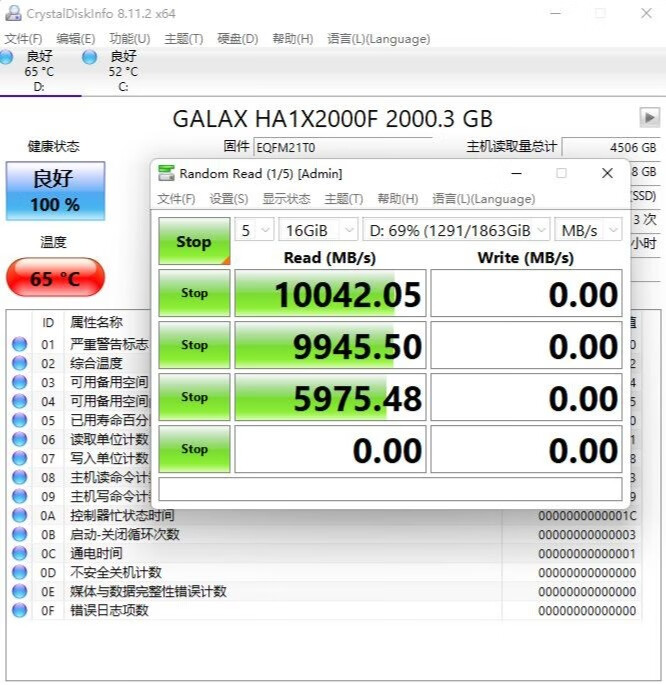
Task: Click the host reads field 4506 GB
Action: click(x=611, y=147)
